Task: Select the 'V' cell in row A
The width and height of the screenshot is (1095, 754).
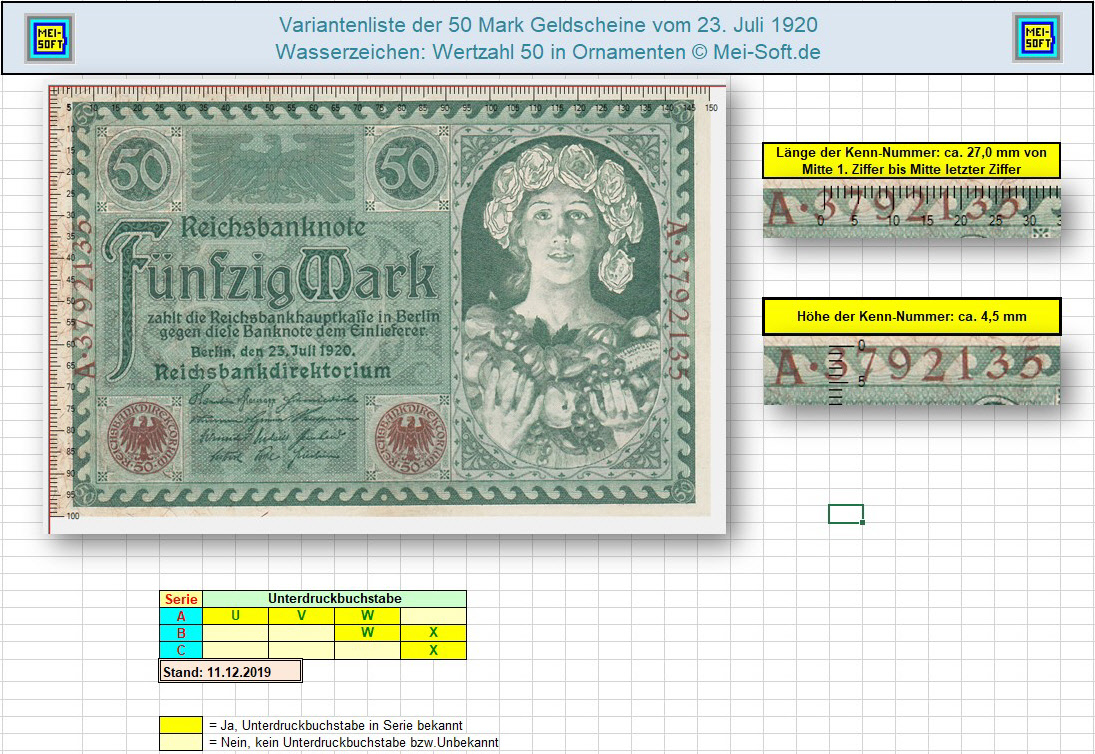Action: click(x=302, y=616)
